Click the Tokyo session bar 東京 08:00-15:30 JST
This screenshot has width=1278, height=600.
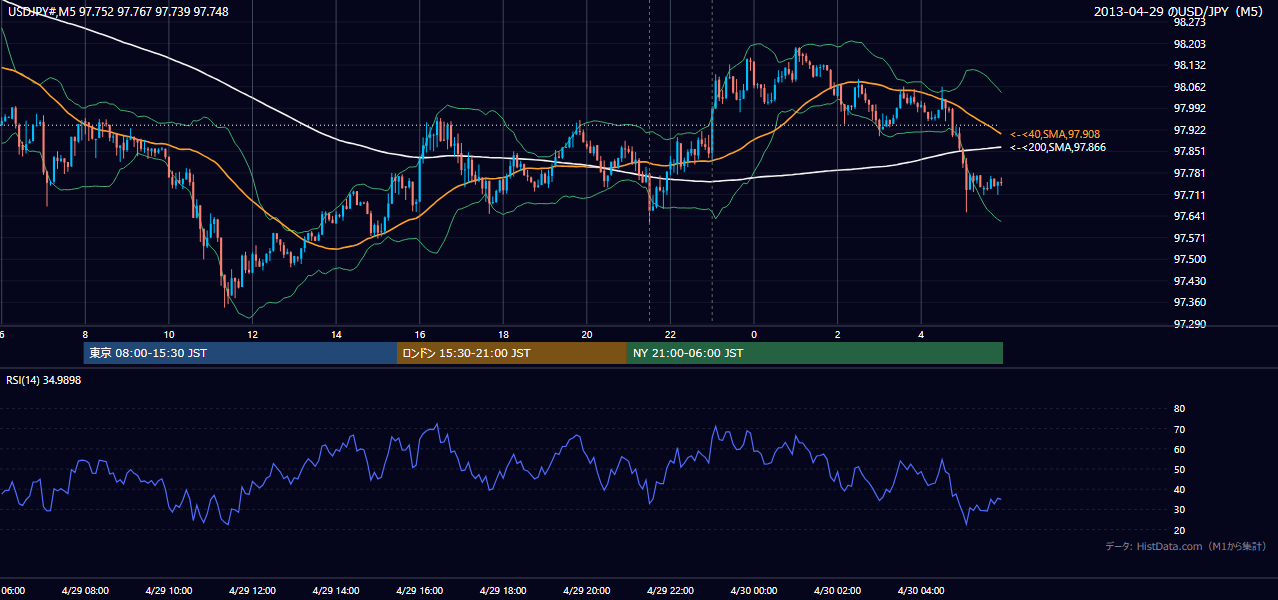point(241,353)
